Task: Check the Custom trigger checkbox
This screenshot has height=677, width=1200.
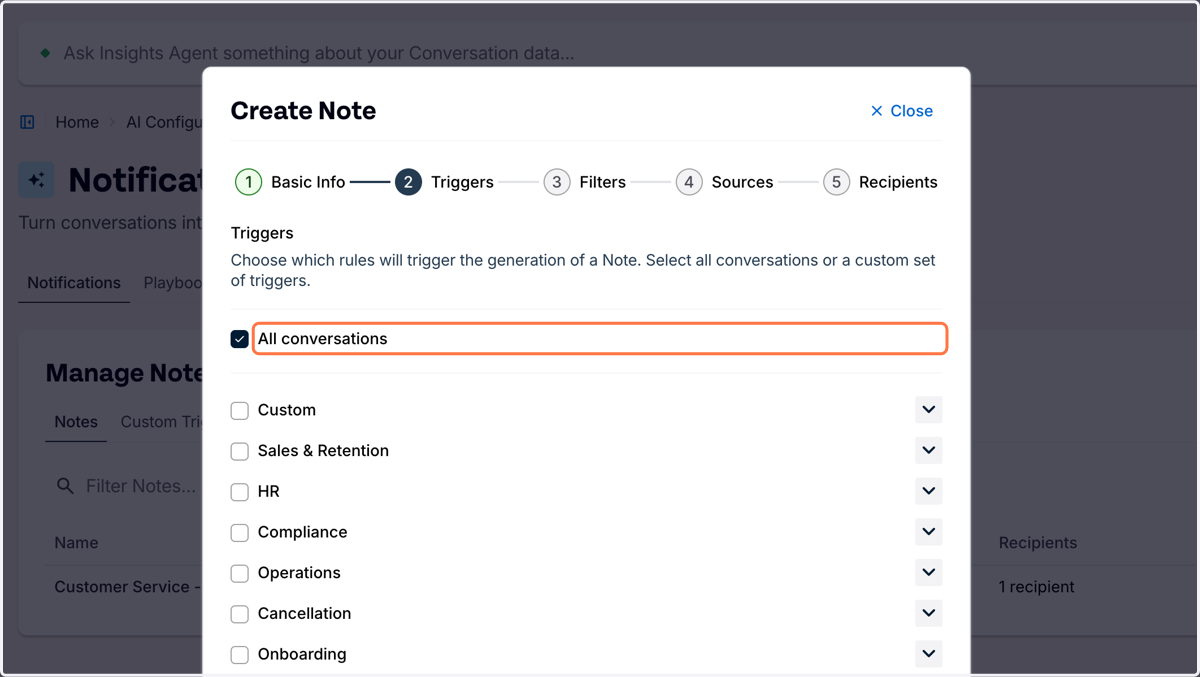Action: click(x=240, y=410)
